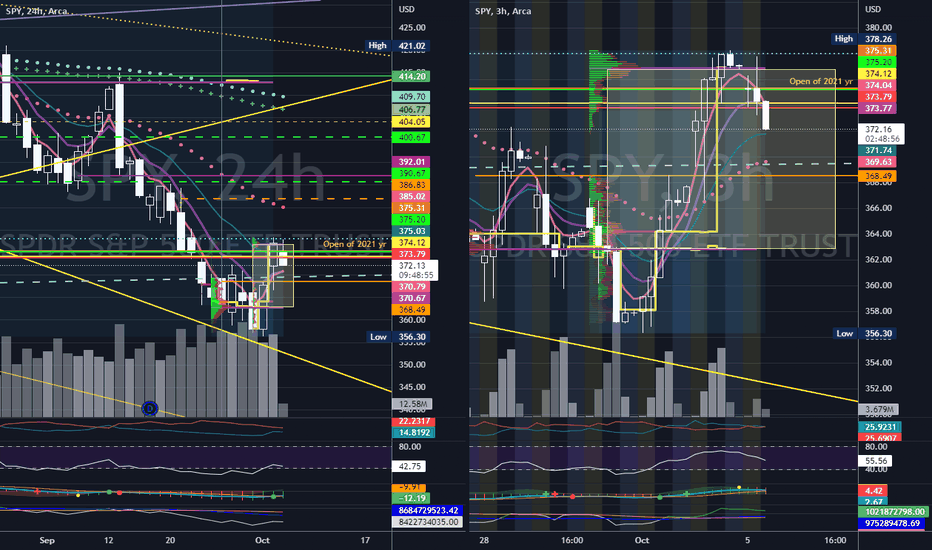
Task: Click the 28 date on the 3h time axis
Action: tap(484, 540)
